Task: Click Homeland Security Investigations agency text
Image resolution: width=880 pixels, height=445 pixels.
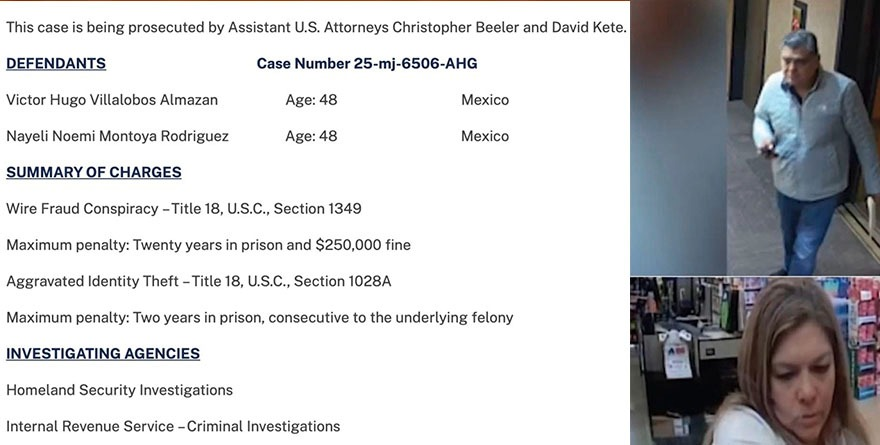Action: coord(120,390)
